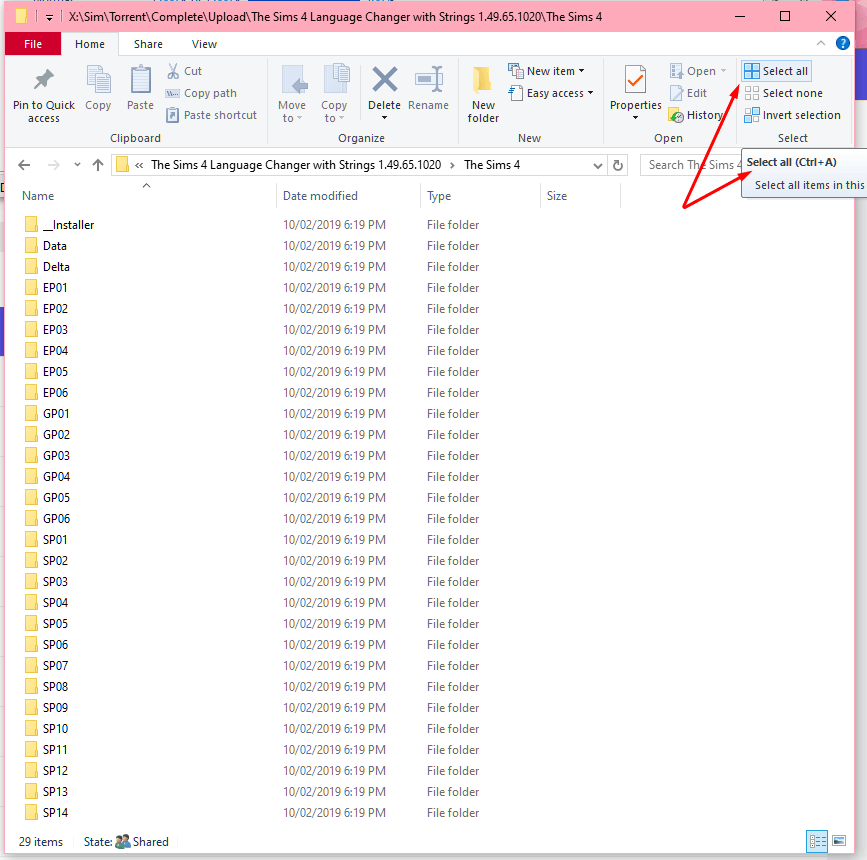Click Invert selection

tap(792, 115)
